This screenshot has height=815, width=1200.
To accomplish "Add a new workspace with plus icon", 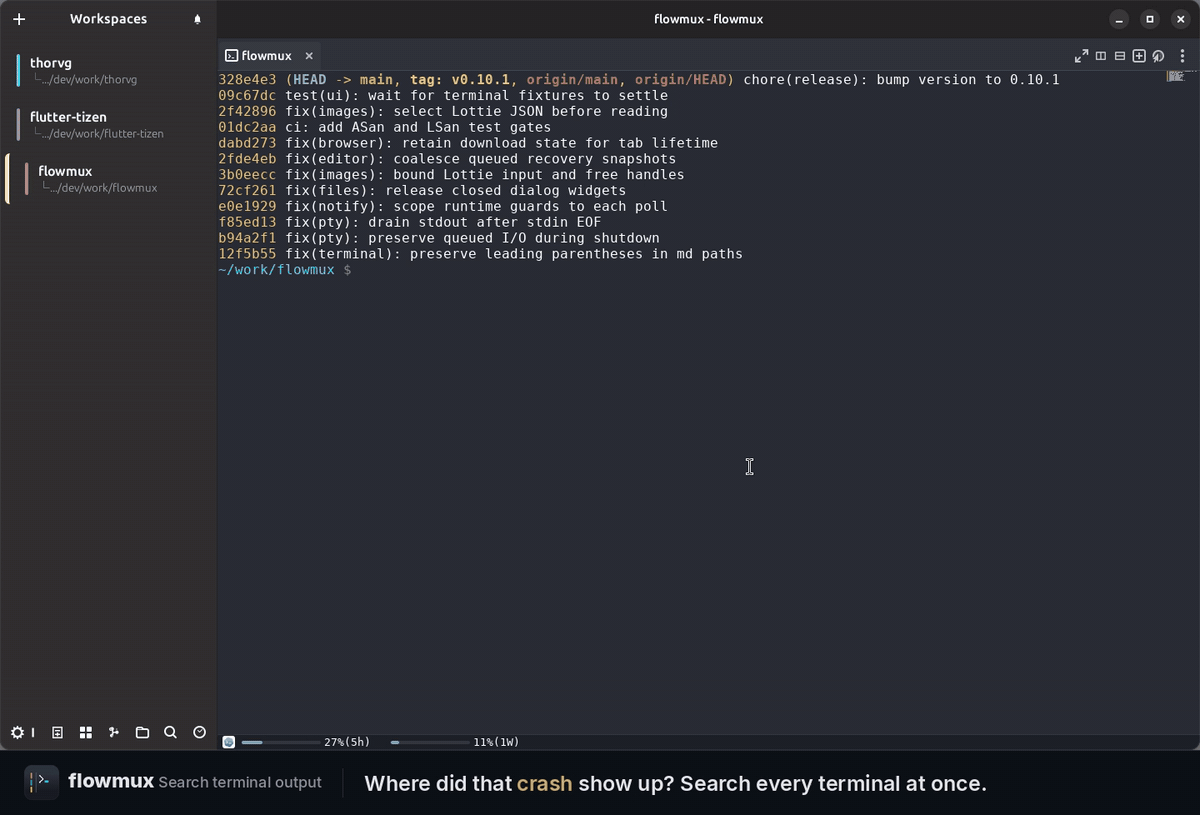I will pos(19,19).
